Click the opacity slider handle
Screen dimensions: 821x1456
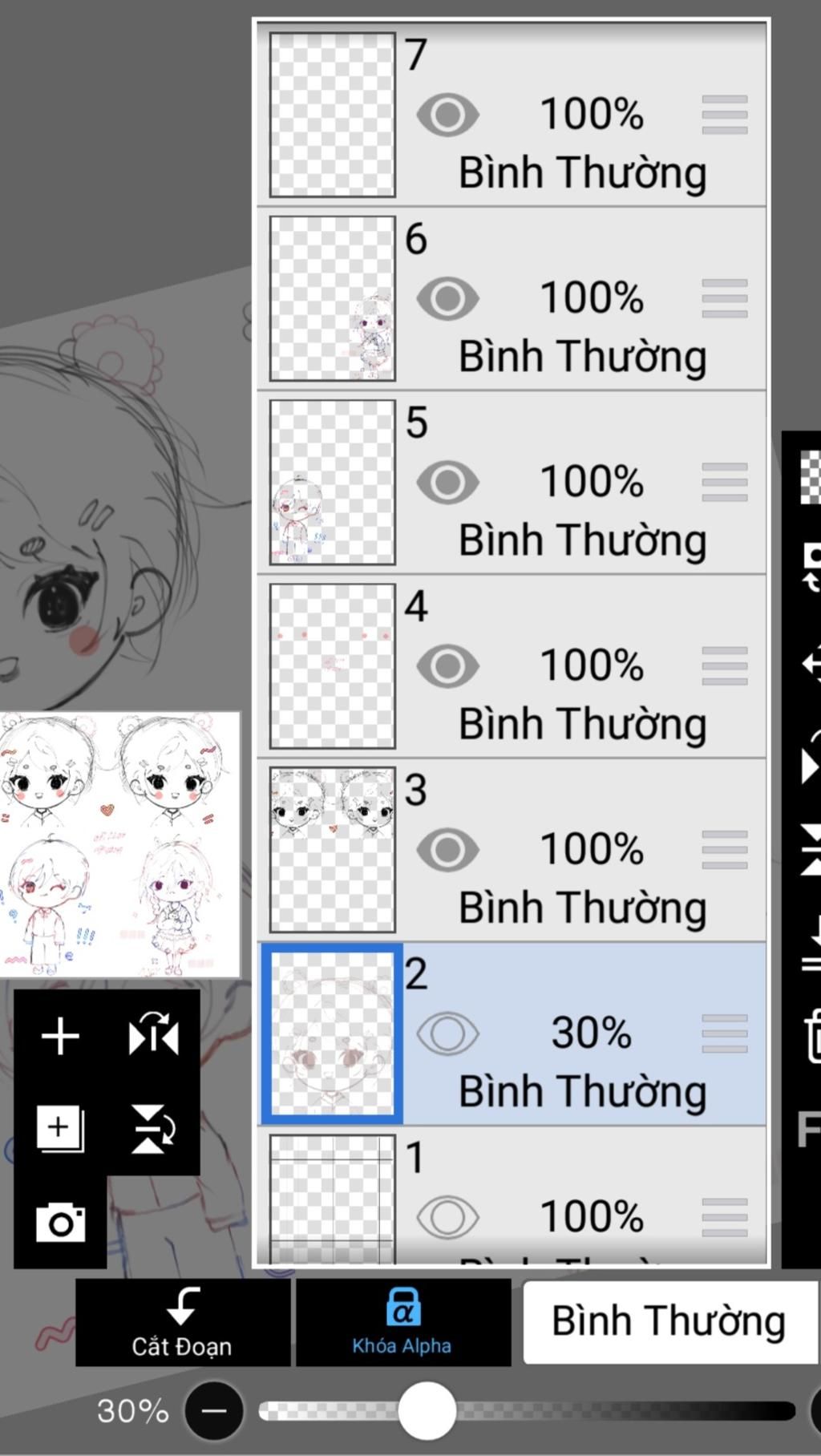[427, 1410]
